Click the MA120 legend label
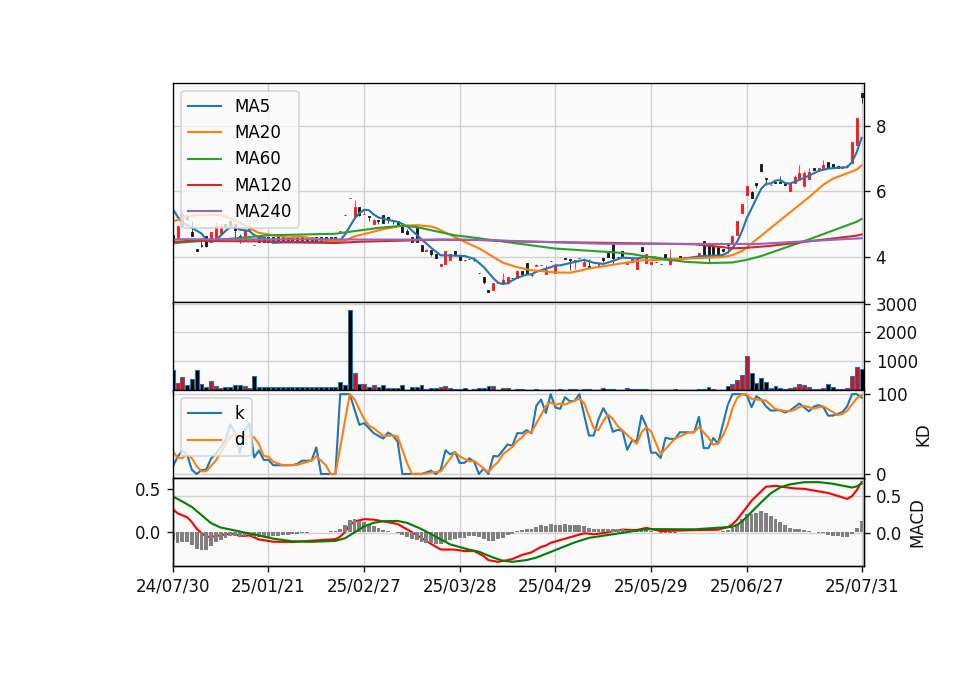 (263, 185)
